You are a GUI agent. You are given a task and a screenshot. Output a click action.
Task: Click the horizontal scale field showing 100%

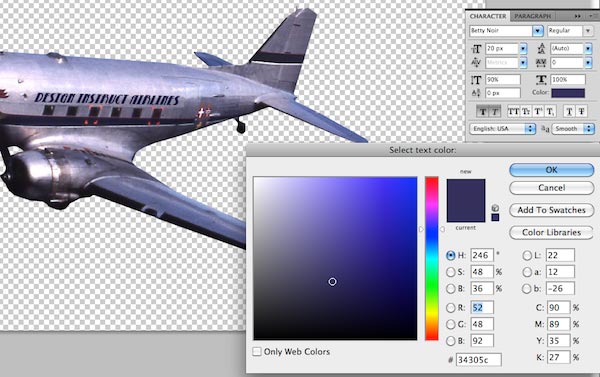(568, 80)
